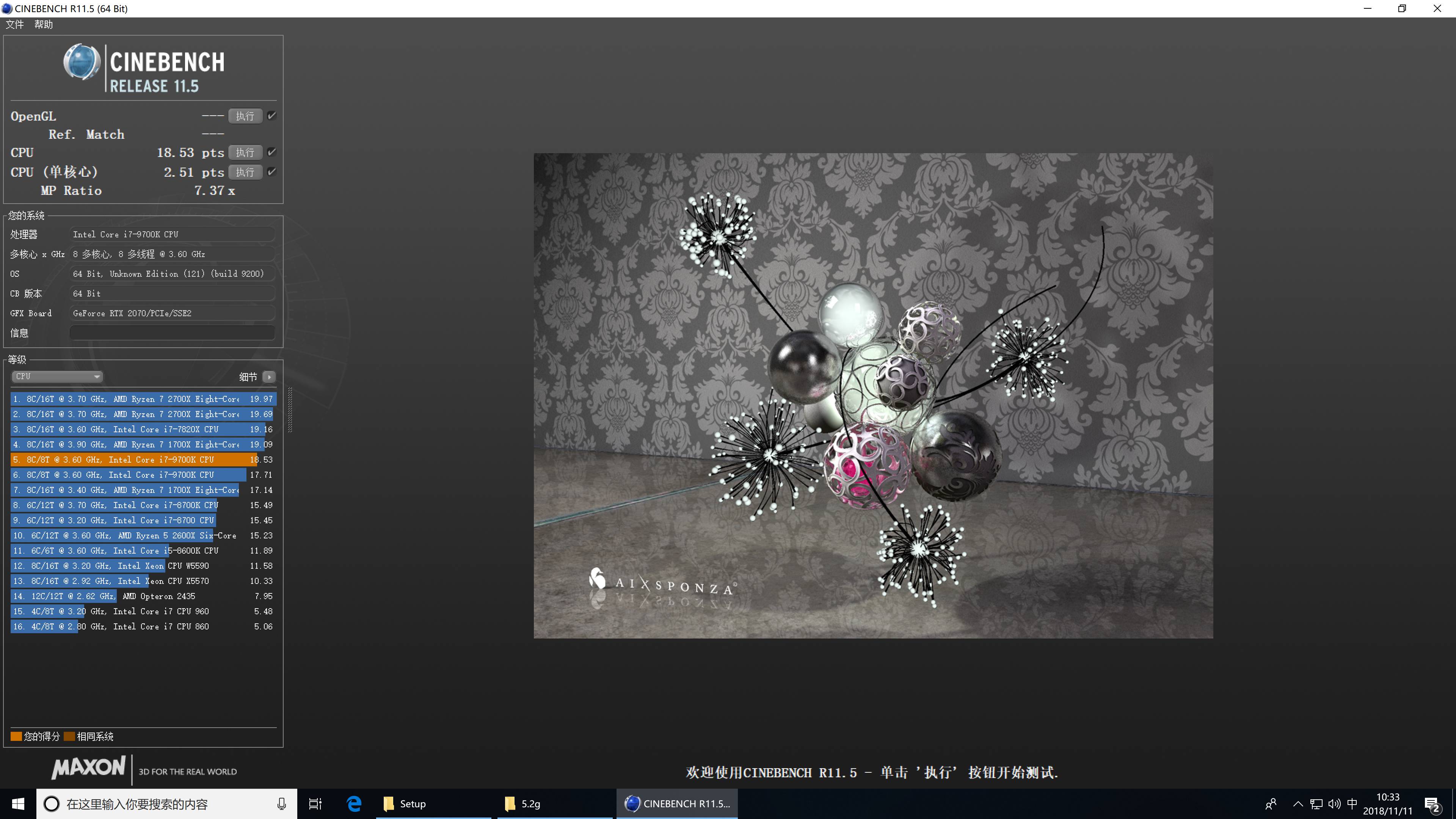This screenshot has width=1456, height=819.
Task: Click the 信息 input field
Action: click(x=173, y=333)
